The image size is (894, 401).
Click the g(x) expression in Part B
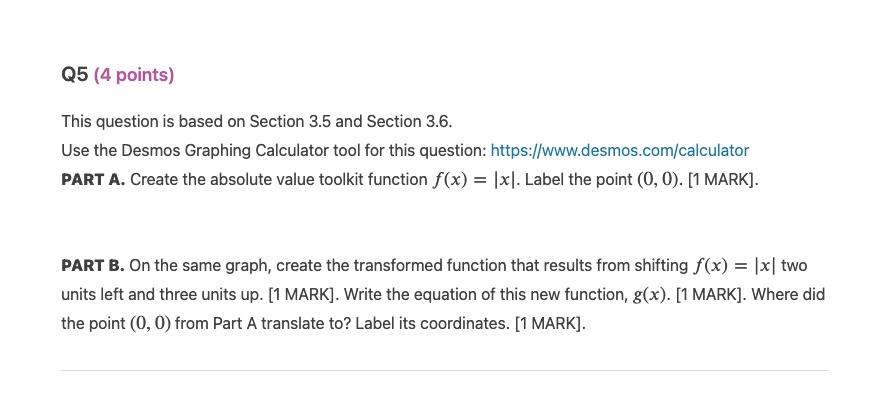[x=649, y=295]
